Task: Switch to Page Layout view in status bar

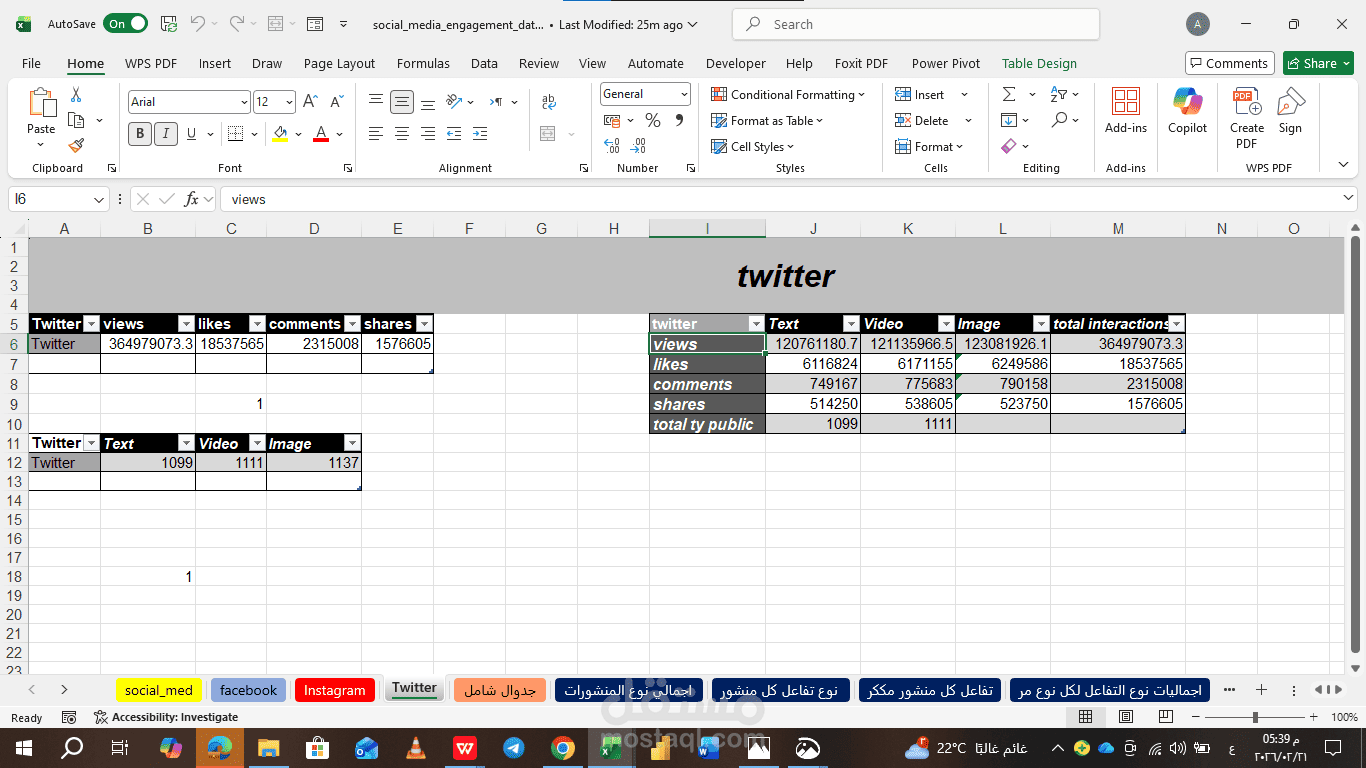Action: [1125, 717]
